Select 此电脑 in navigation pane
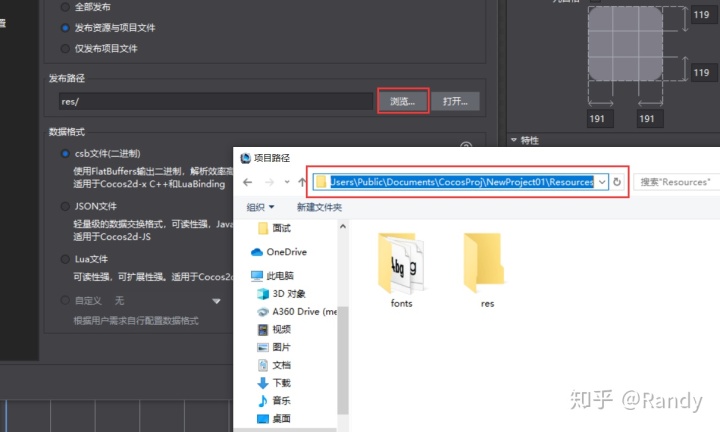The height and width of the screenshot is (432, 720). [x=273, y=275]
